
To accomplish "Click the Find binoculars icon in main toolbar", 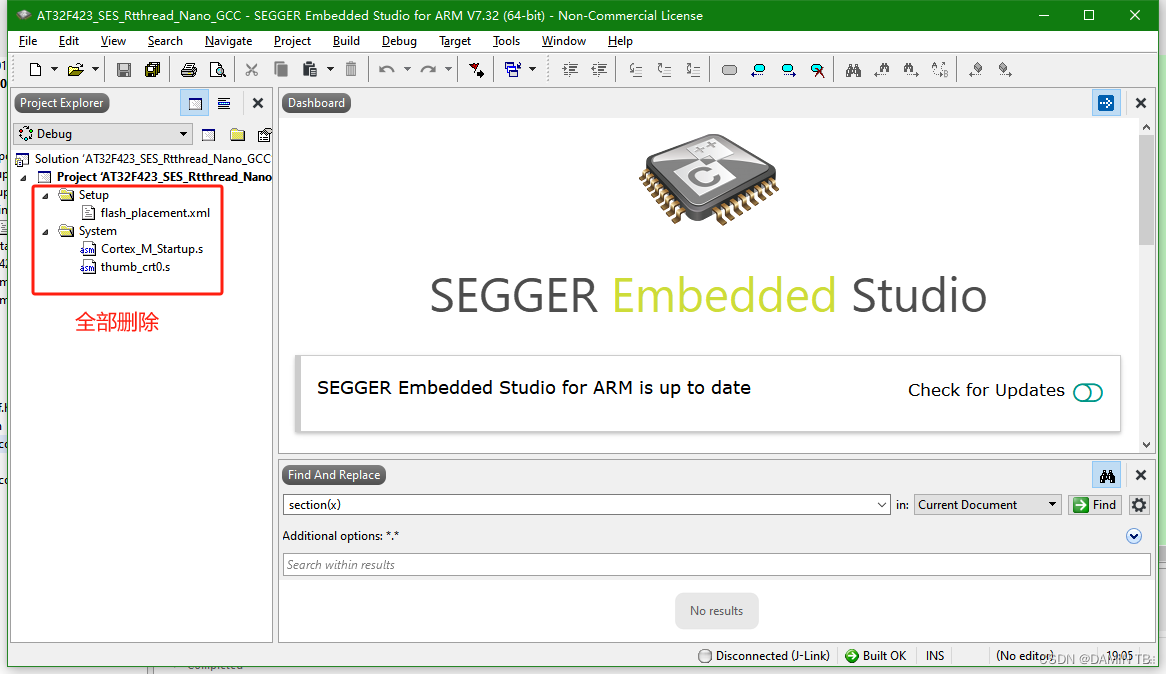I will [853, 70].
